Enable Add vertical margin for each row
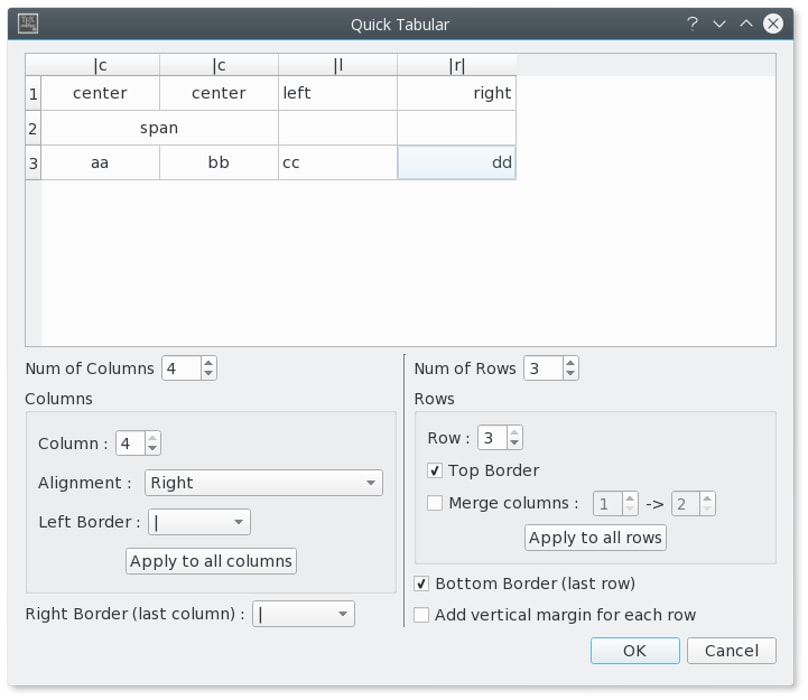Viewport: 808px width, 700px height. [422, 615]
